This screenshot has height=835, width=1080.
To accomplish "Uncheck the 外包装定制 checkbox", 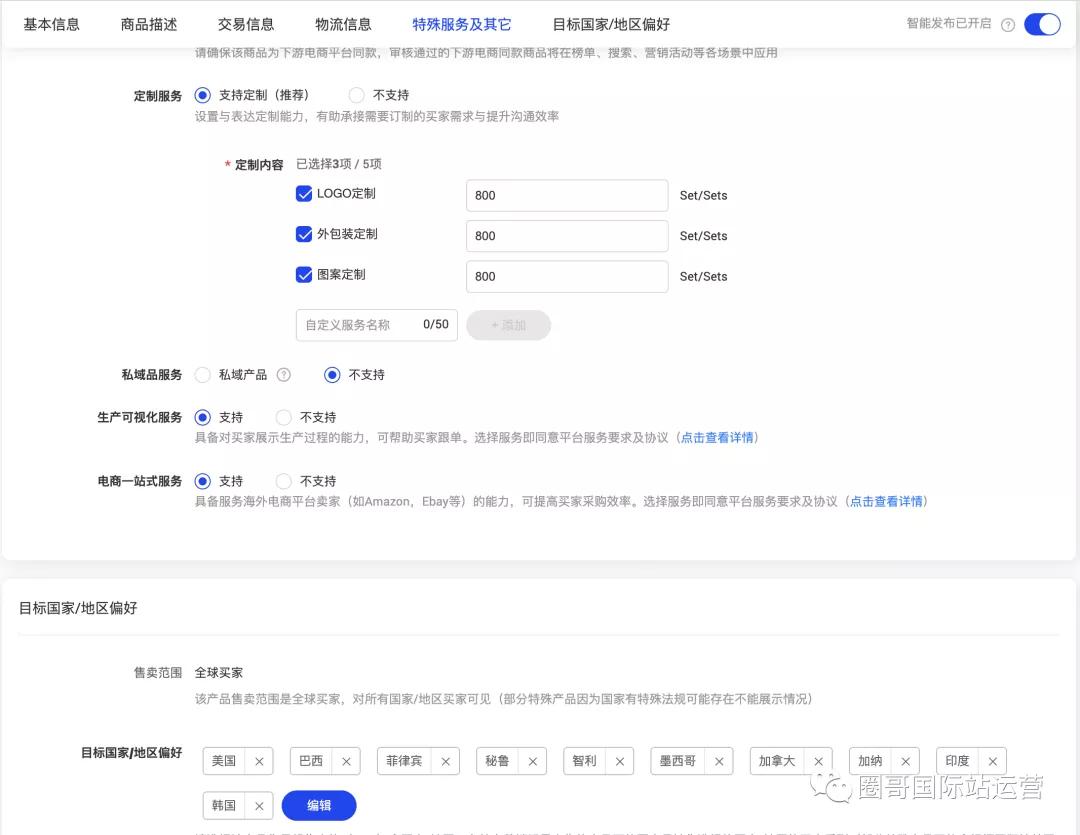I will [305, 235].
